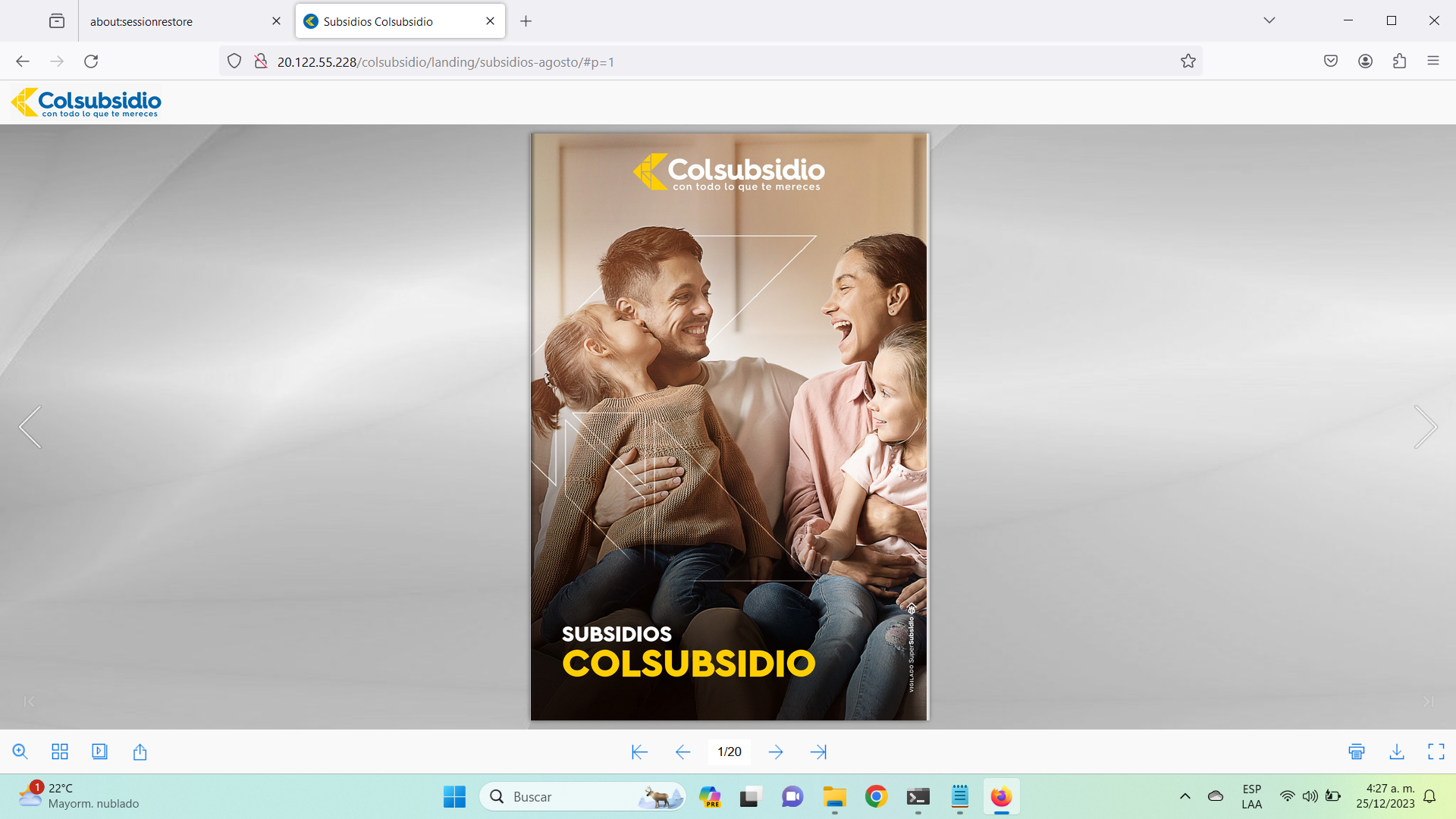Go to the next page in the bottom toolbar
Screen dimensions: 1456x819
(x=776, y=752)
